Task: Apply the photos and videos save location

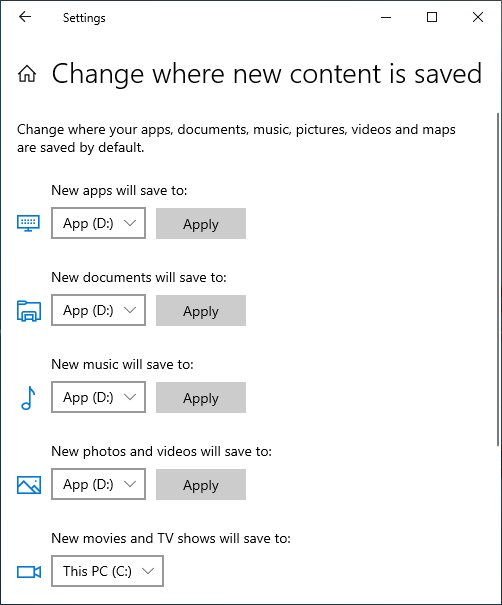Action: coord(201,485)
